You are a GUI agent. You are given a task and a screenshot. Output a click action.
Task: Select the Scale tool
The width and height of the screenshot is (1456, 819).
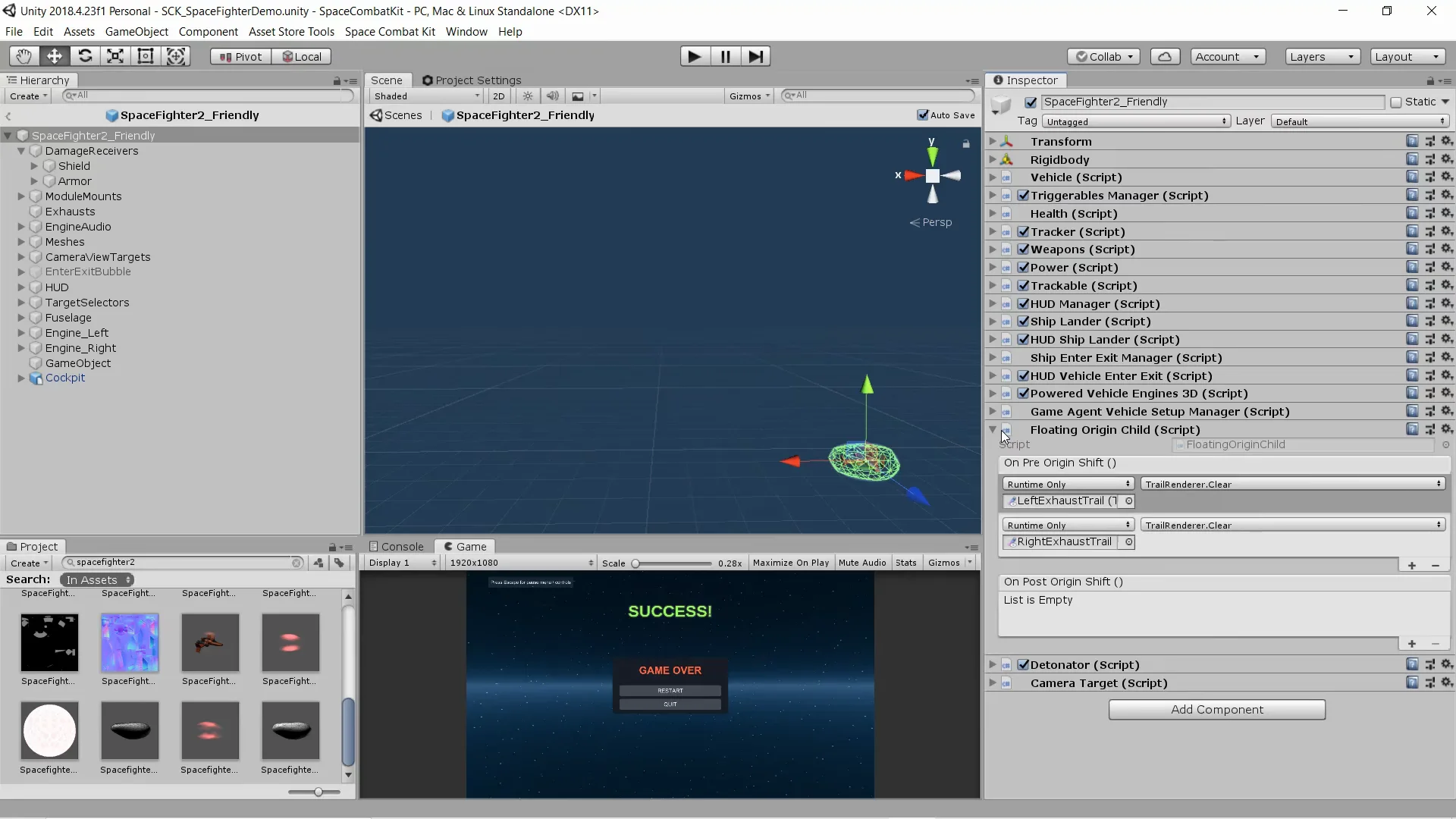pyautogui.click(x=115, y=56)
